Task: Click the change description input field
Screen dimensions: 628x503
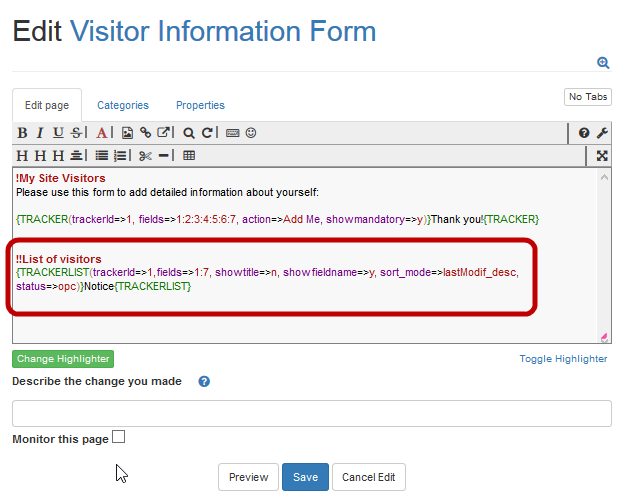Action: (x=311, y=413)
